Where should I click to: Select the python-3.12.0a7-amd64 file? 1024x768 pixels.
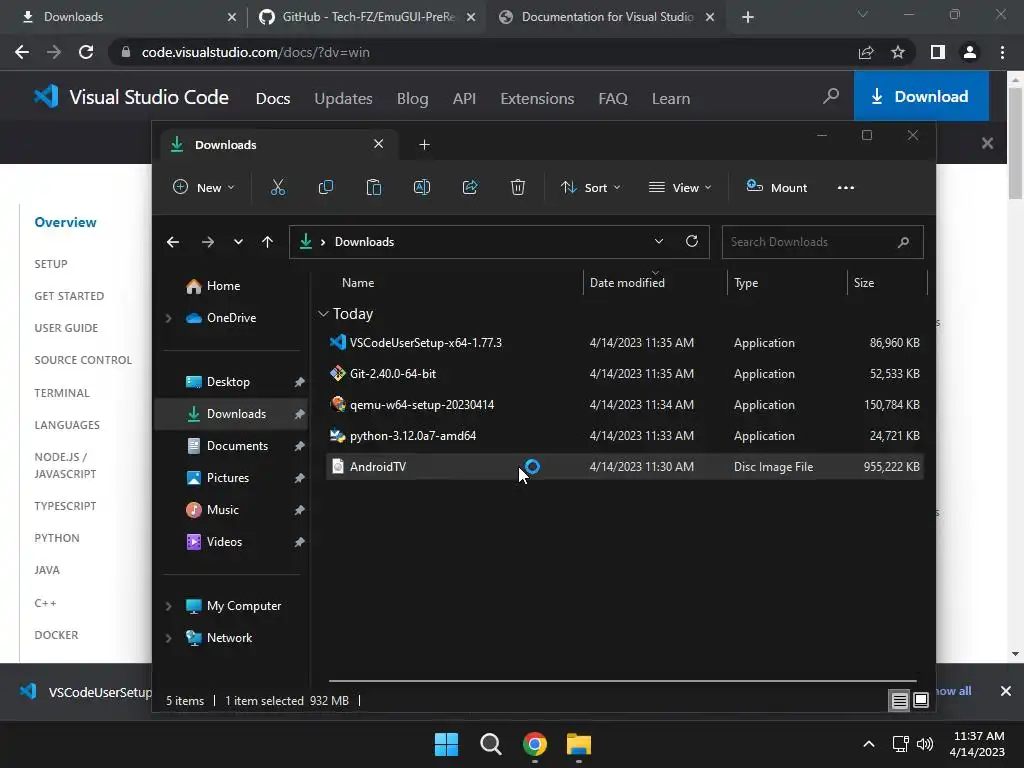625,436
